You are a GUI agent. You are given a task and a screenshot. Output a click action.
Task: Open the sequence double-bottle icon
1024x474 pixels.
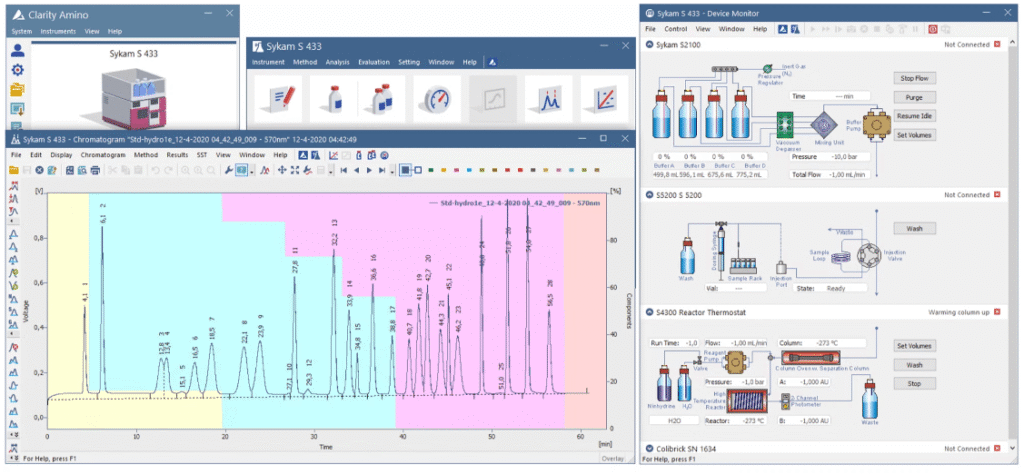[381, 99]
